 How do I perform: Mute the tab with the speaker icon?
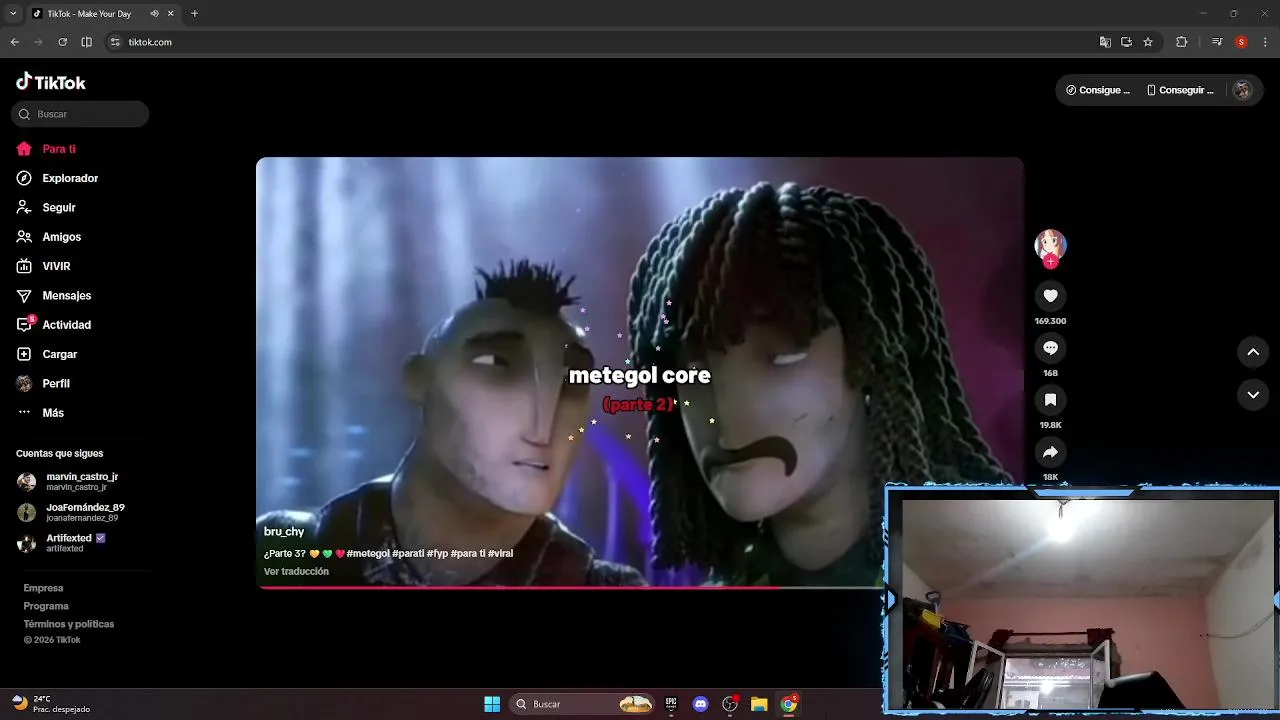[x=154, y=14]
